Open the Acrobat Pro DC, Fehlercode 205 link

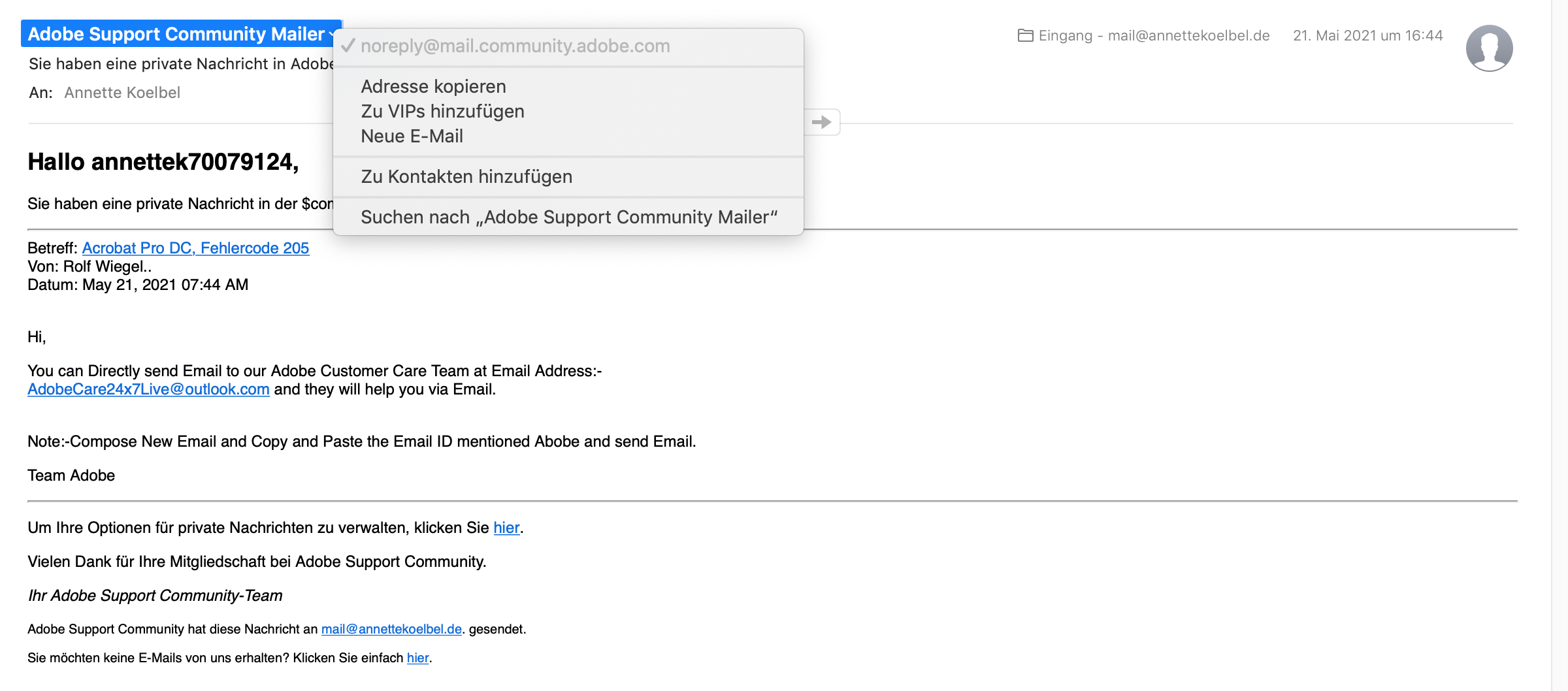tap(195, 248)
